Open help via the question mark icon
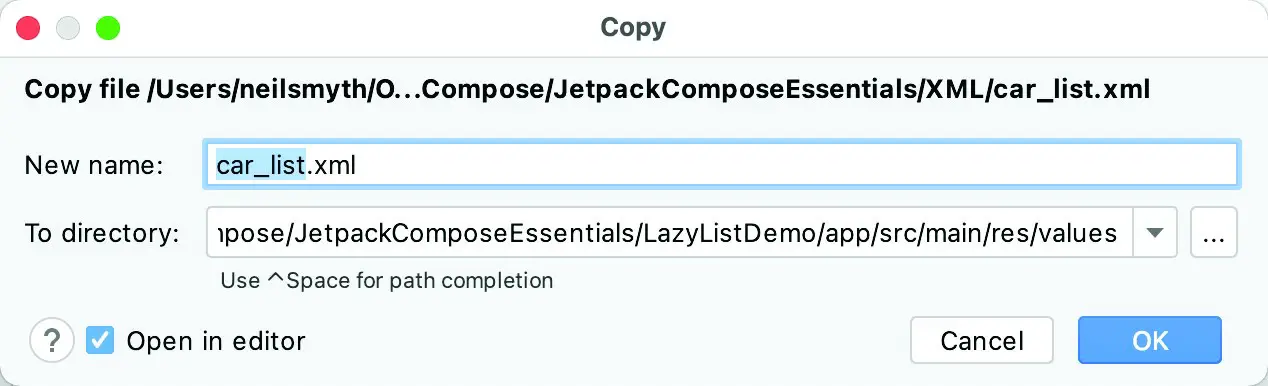The height and width of the screenshot is (386, 1268). coord(52,341)
